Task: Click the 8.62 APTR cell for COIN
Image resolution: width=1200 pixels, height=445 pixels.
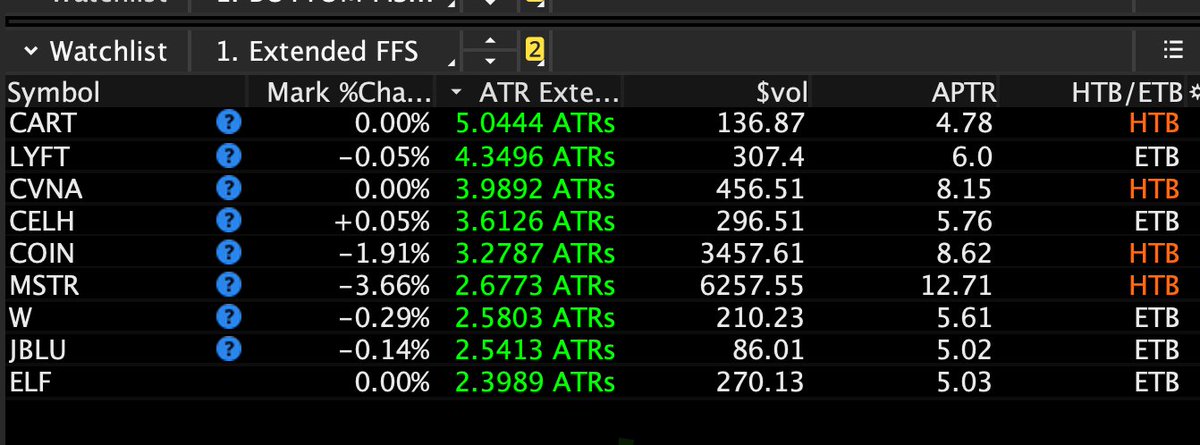Action: 965,253
